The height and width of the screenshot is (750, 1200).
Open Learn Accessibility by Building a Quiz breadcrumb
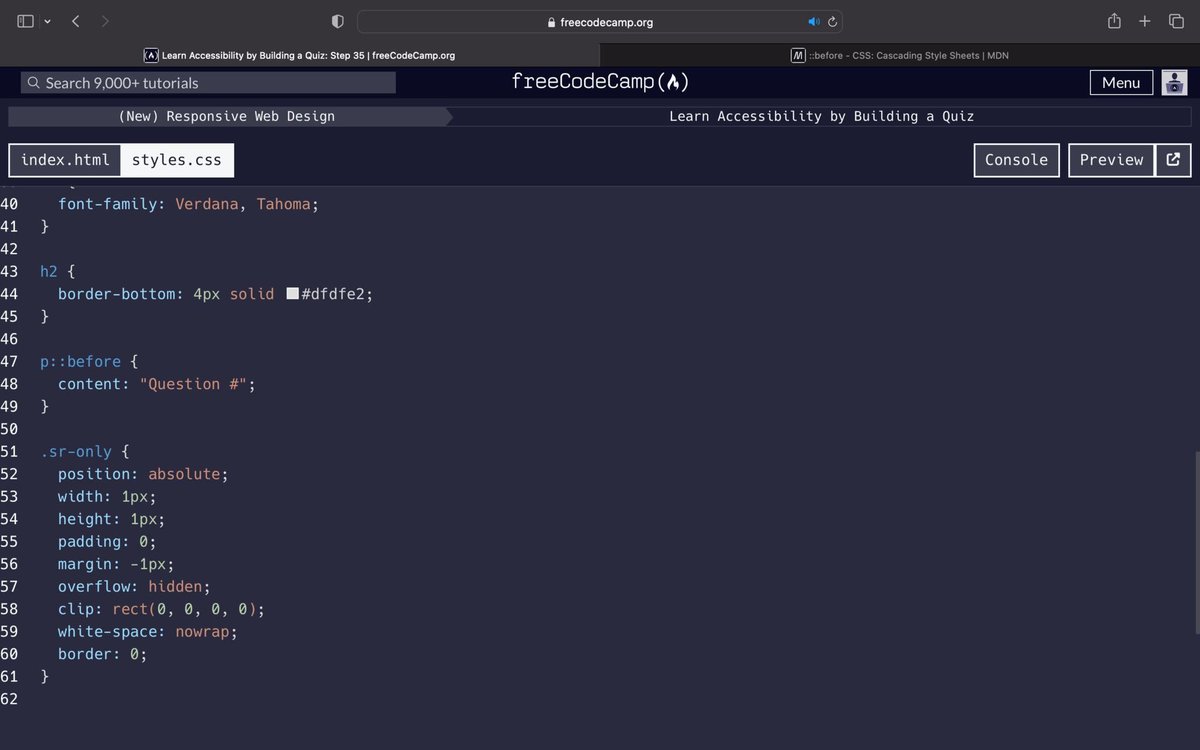pos(821,116)
